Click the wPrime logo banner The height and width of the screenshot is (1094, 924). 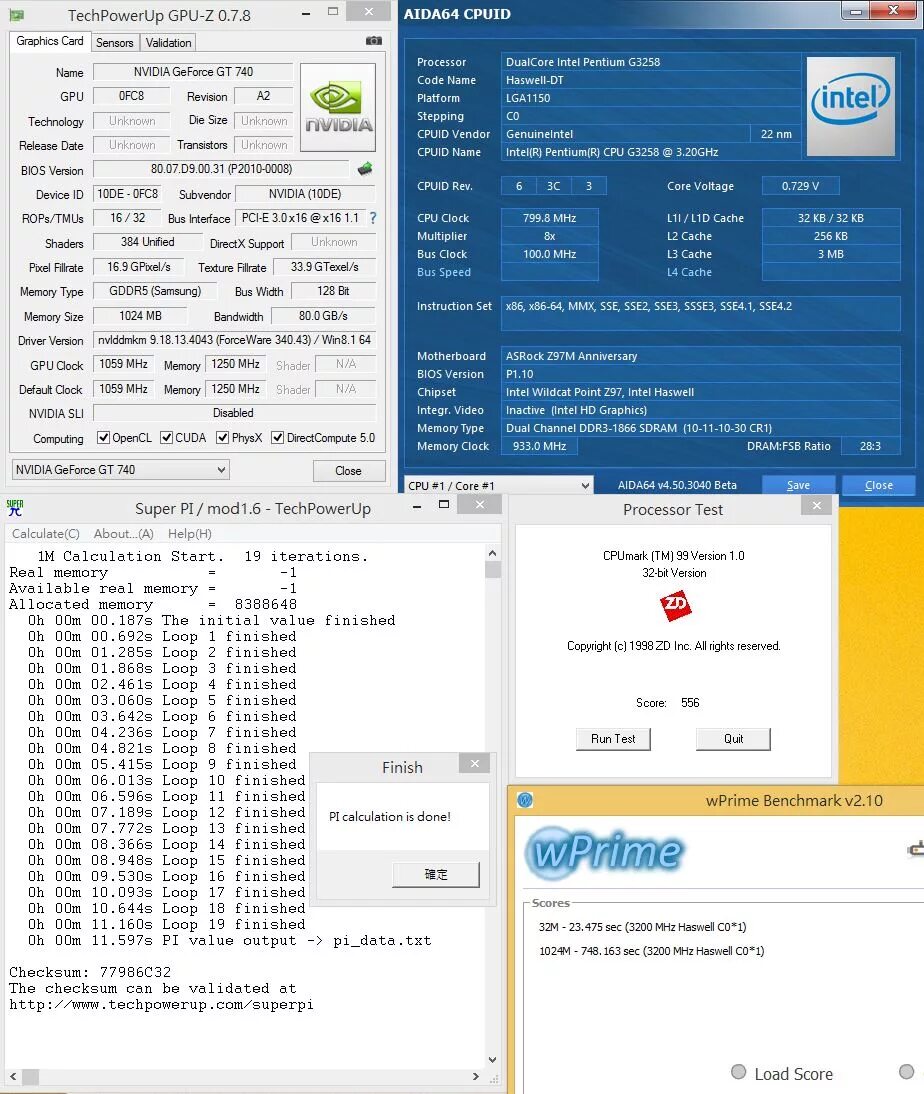coord(604,851)
